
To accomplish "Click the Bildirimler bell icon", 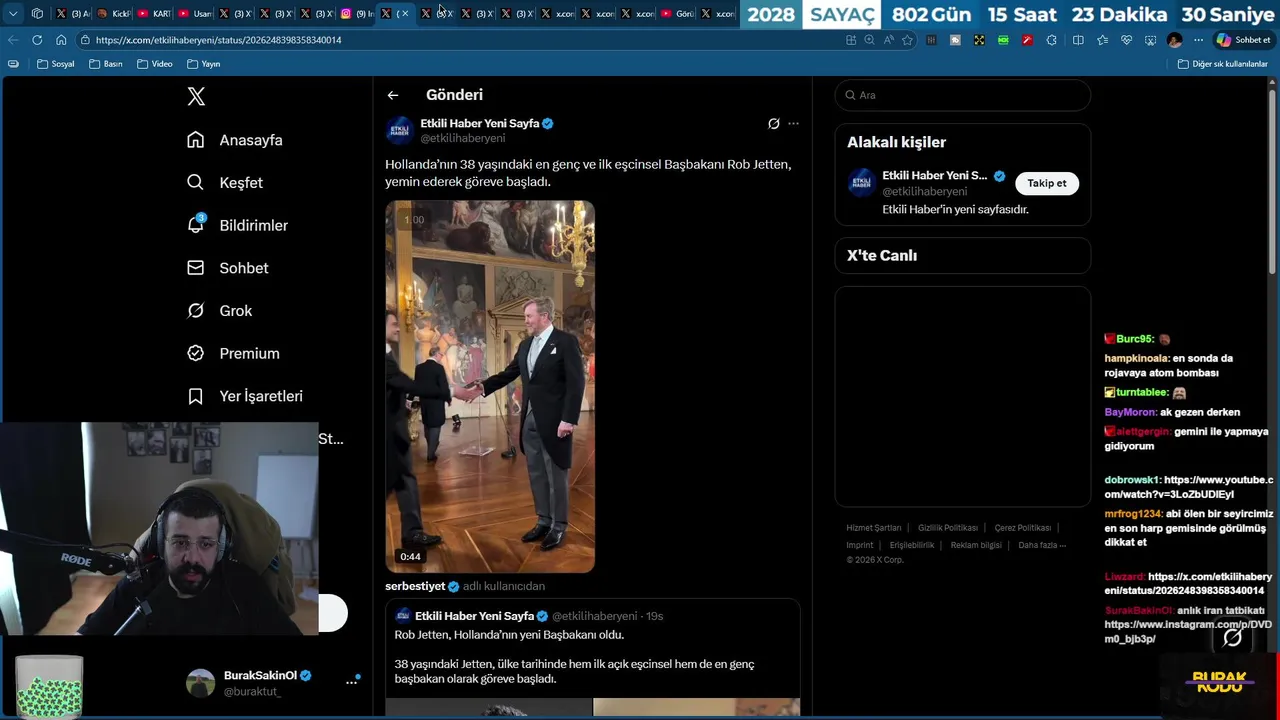I will [x=196, y=225].
